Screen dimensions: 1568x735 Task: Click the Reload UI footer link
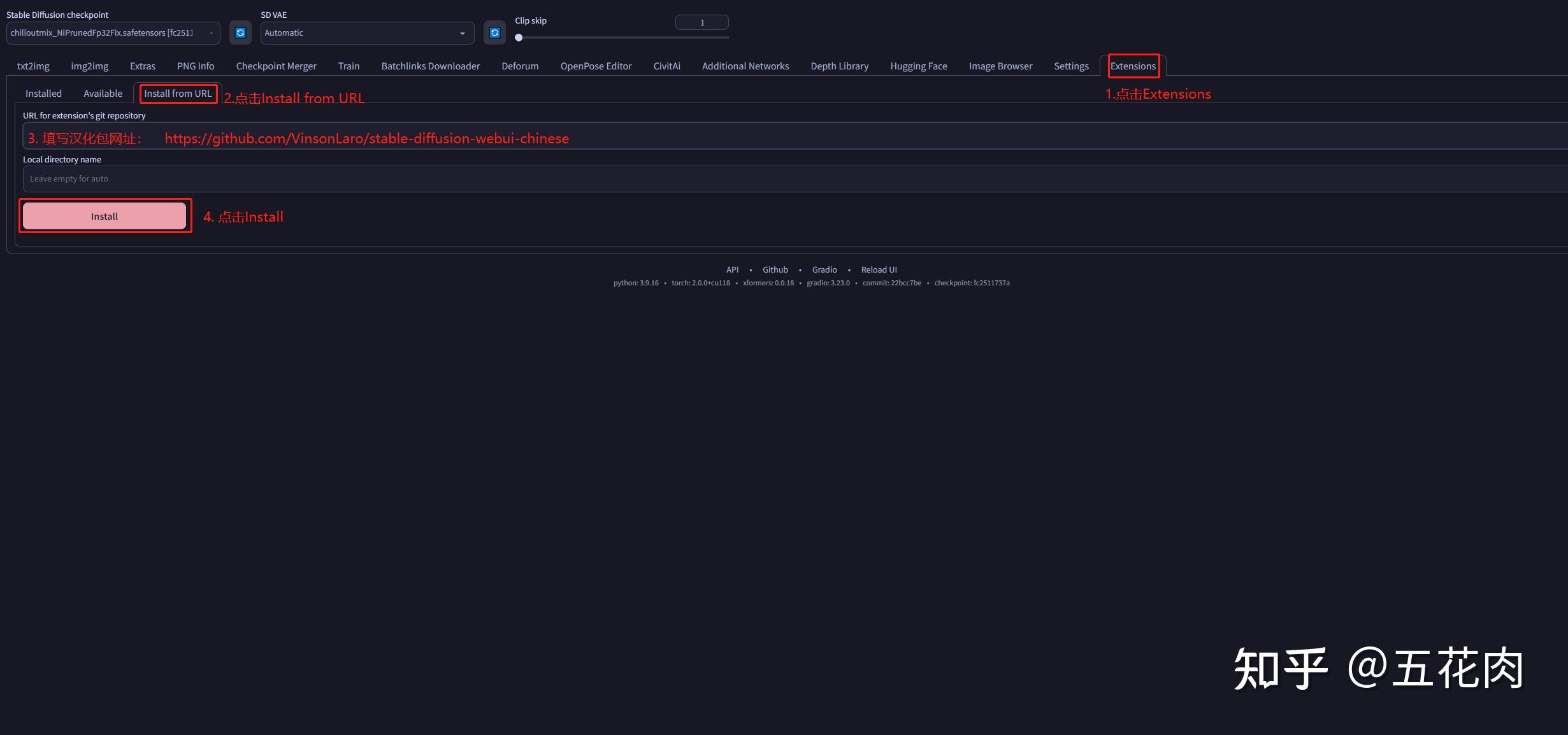[879, 270]
